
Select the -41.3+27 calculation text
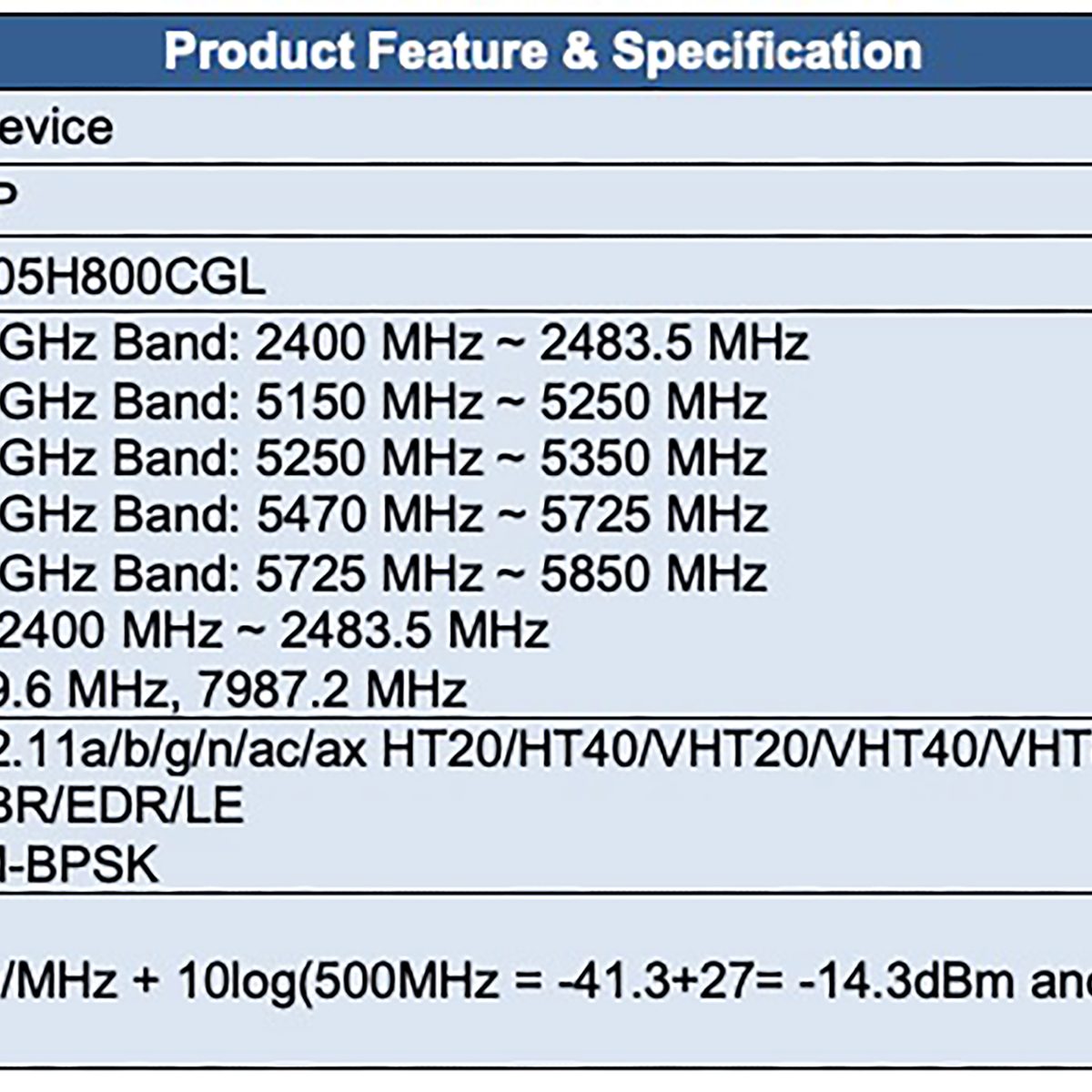(635, 980)
